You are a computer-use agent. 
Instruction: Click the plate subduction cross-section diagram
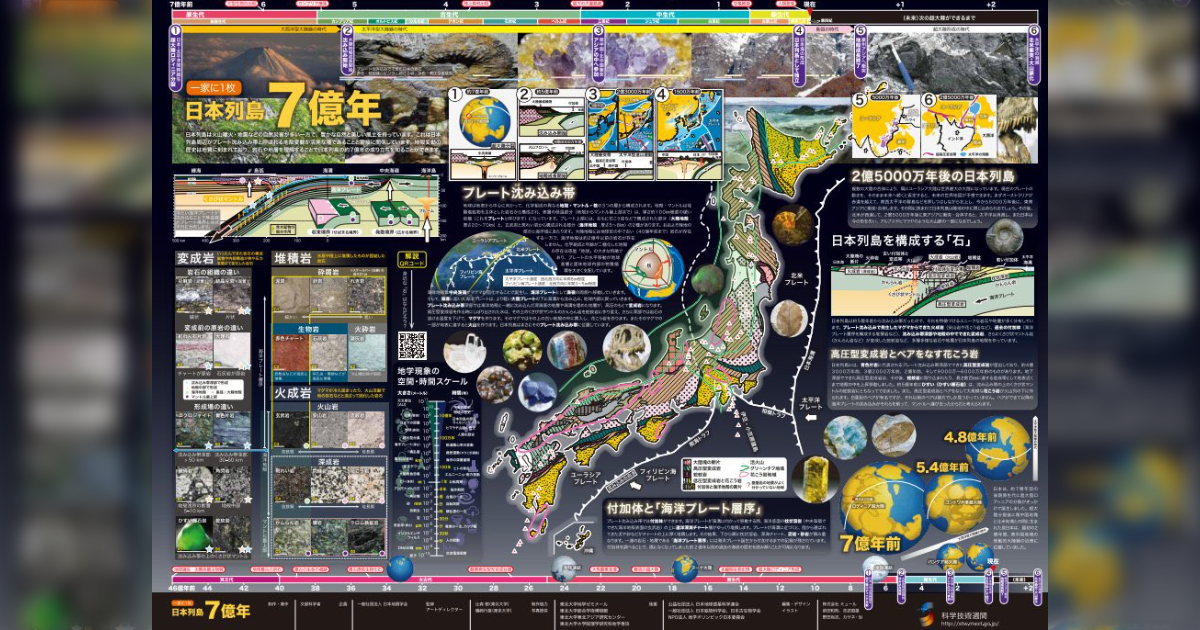tap(308, 209)
